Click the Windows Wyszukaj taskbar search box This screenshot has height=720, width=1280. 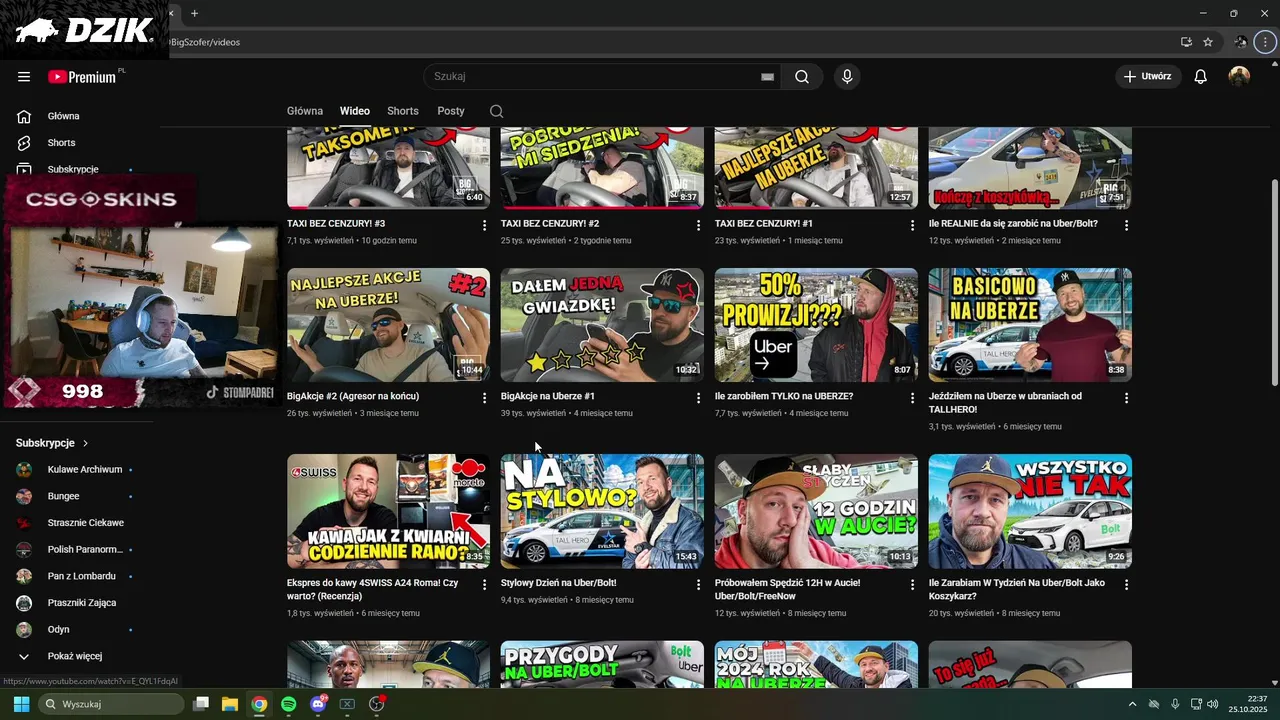point(111,704)
